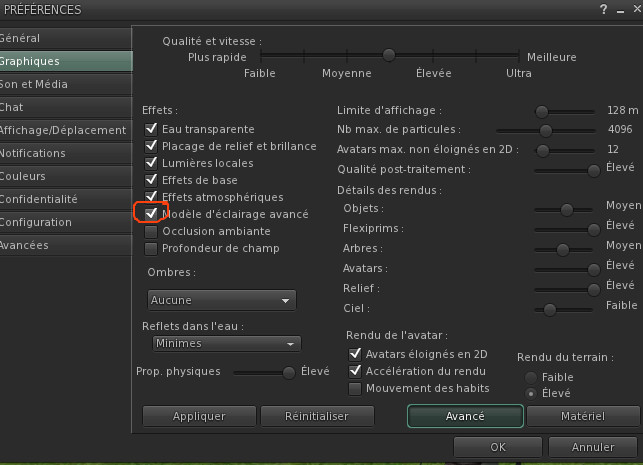This screenshot has height=465, width=643.
Task: Click the Relief detail slider
Action: tap(567, 289)
